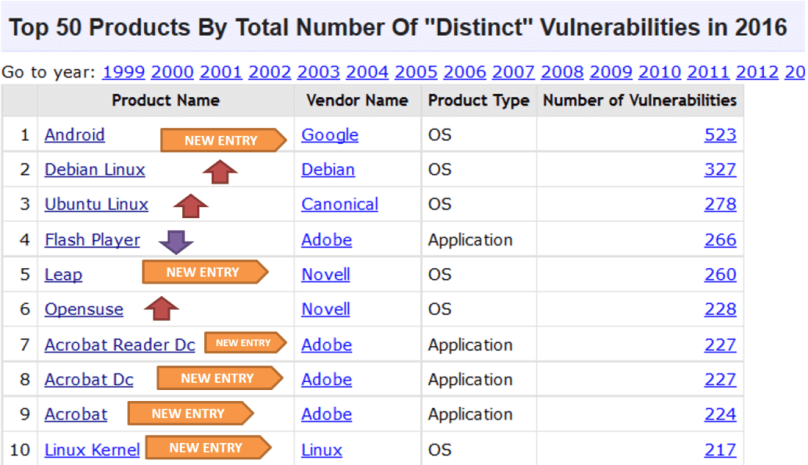This screenshot has width=808, height=465.
Task: Click the purple down arrow beside Flash Player
Action: 176,242
